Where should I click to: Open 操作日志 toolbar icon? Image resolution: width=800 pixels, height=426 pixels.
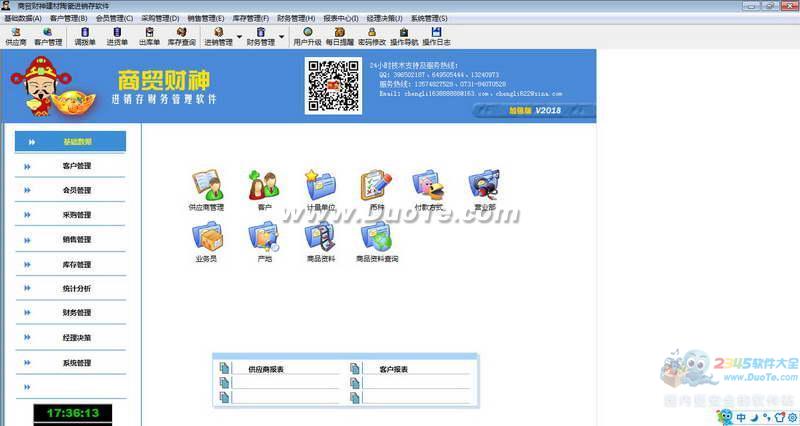(436, 37)
